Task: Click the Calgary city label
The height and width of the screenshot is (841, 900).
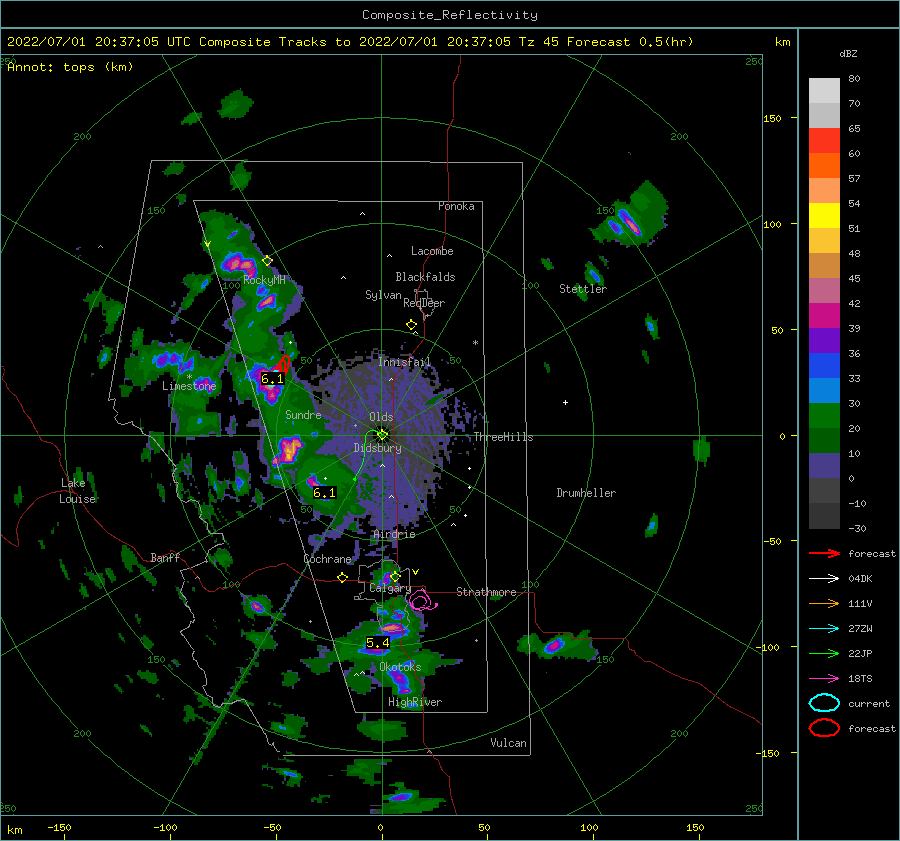Action: (390, 588)
